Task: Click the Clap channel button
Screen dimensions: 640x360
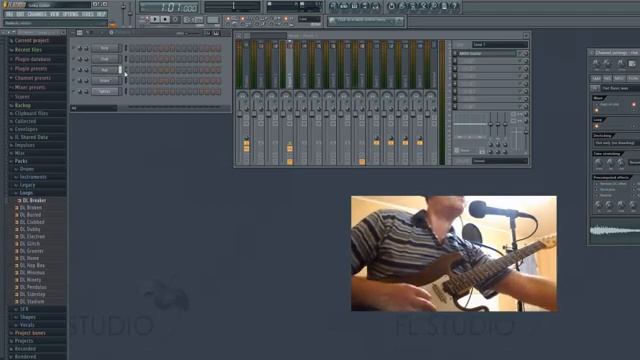Action: (104, 59)
